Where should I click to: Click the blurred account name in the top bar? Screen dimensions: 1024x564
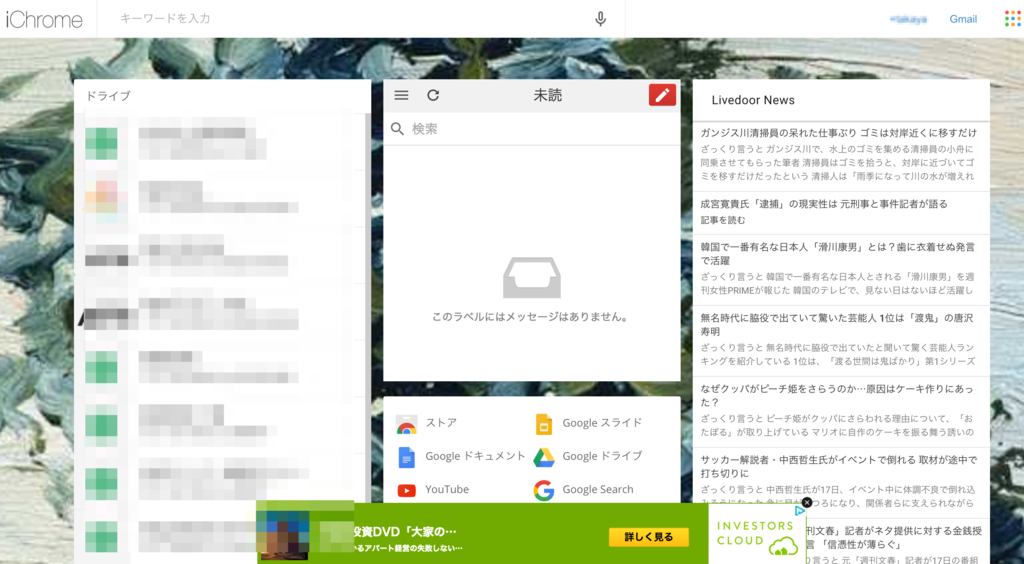(908, 20)
